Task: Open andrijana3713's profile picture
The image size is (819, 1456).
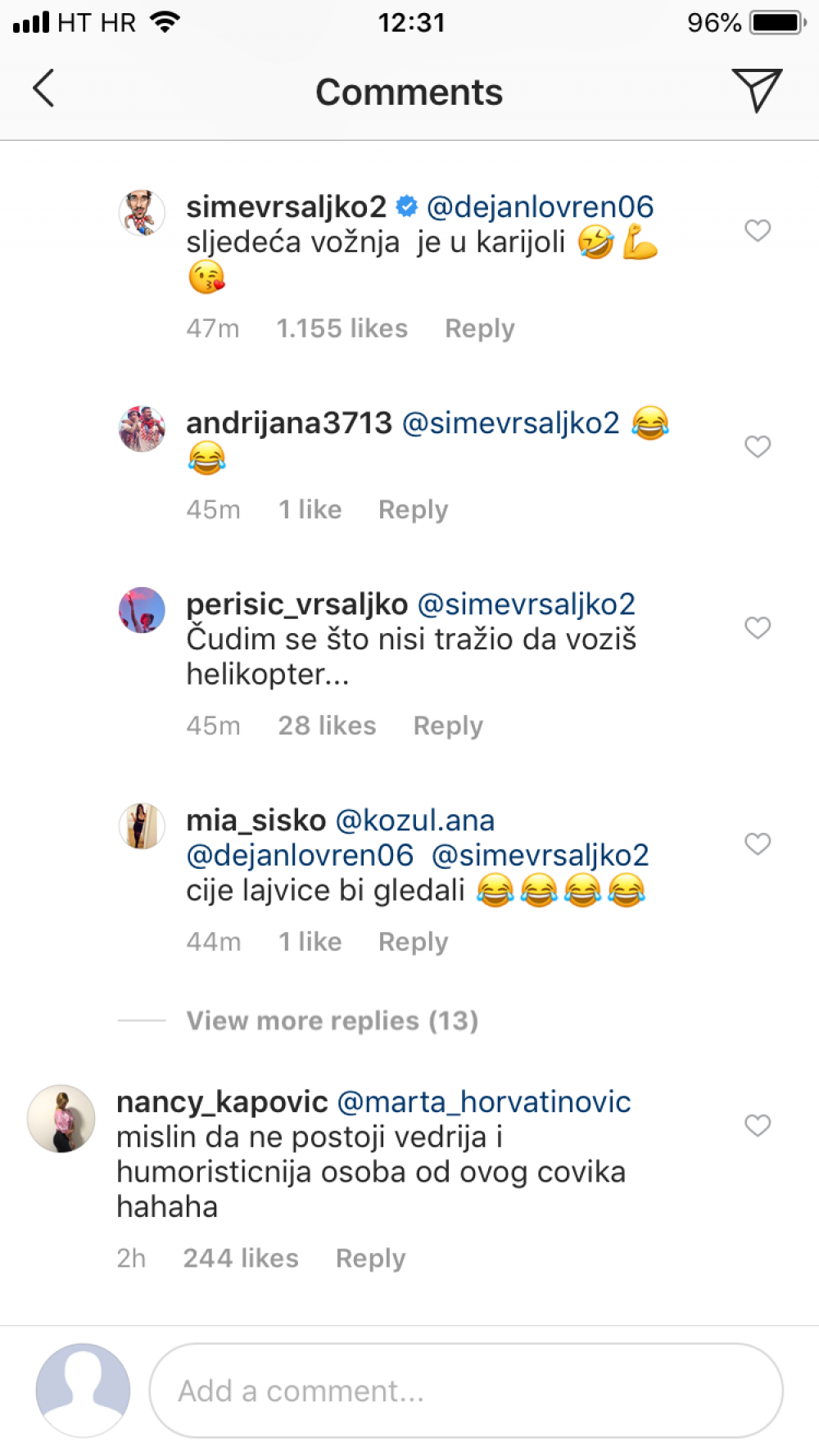Action: [x=143, y=429]
